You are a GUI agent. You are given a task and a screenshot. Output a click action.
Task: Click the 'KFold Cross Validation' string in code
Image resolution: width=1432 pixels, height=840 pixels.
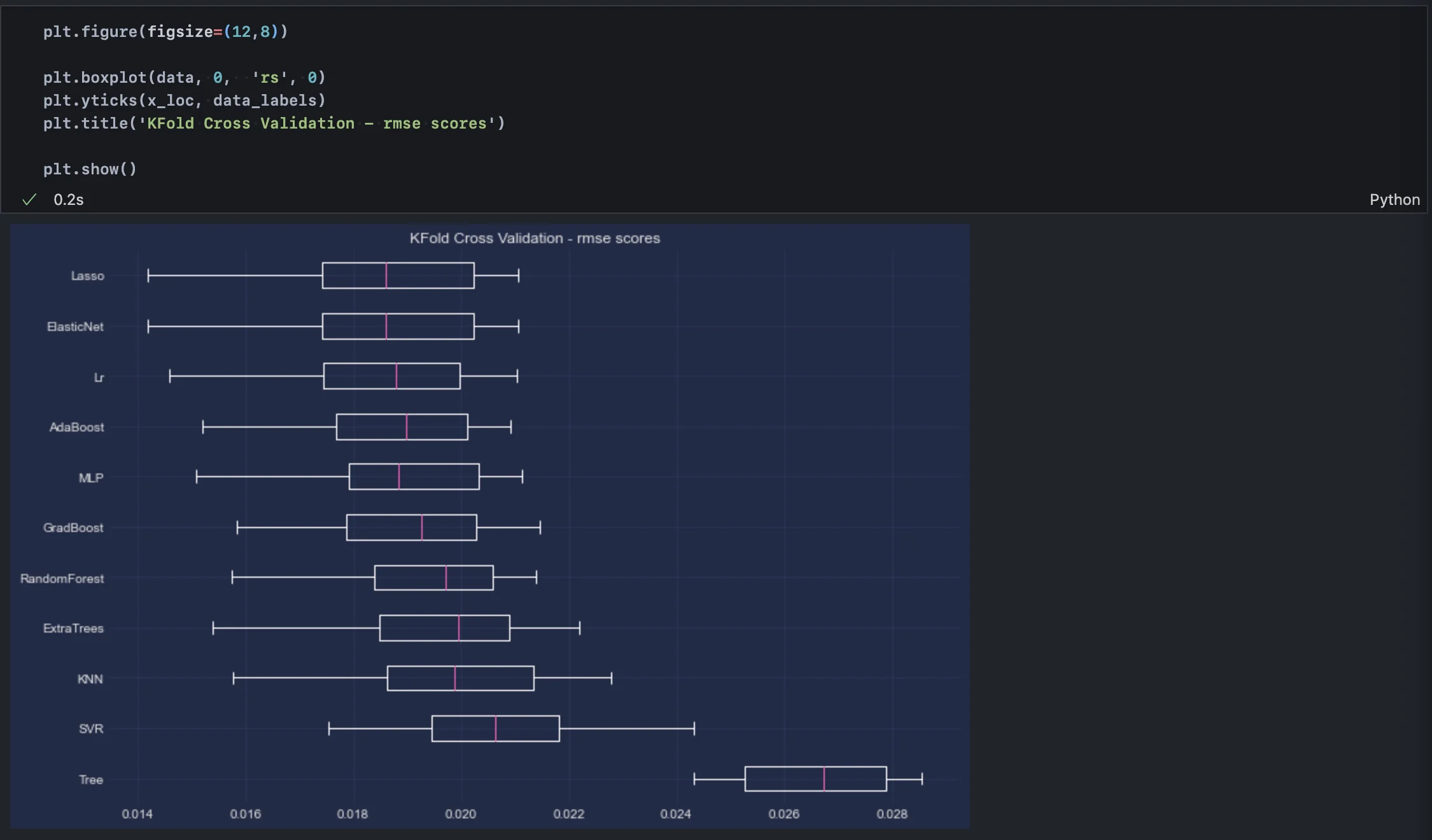[251, 123]
